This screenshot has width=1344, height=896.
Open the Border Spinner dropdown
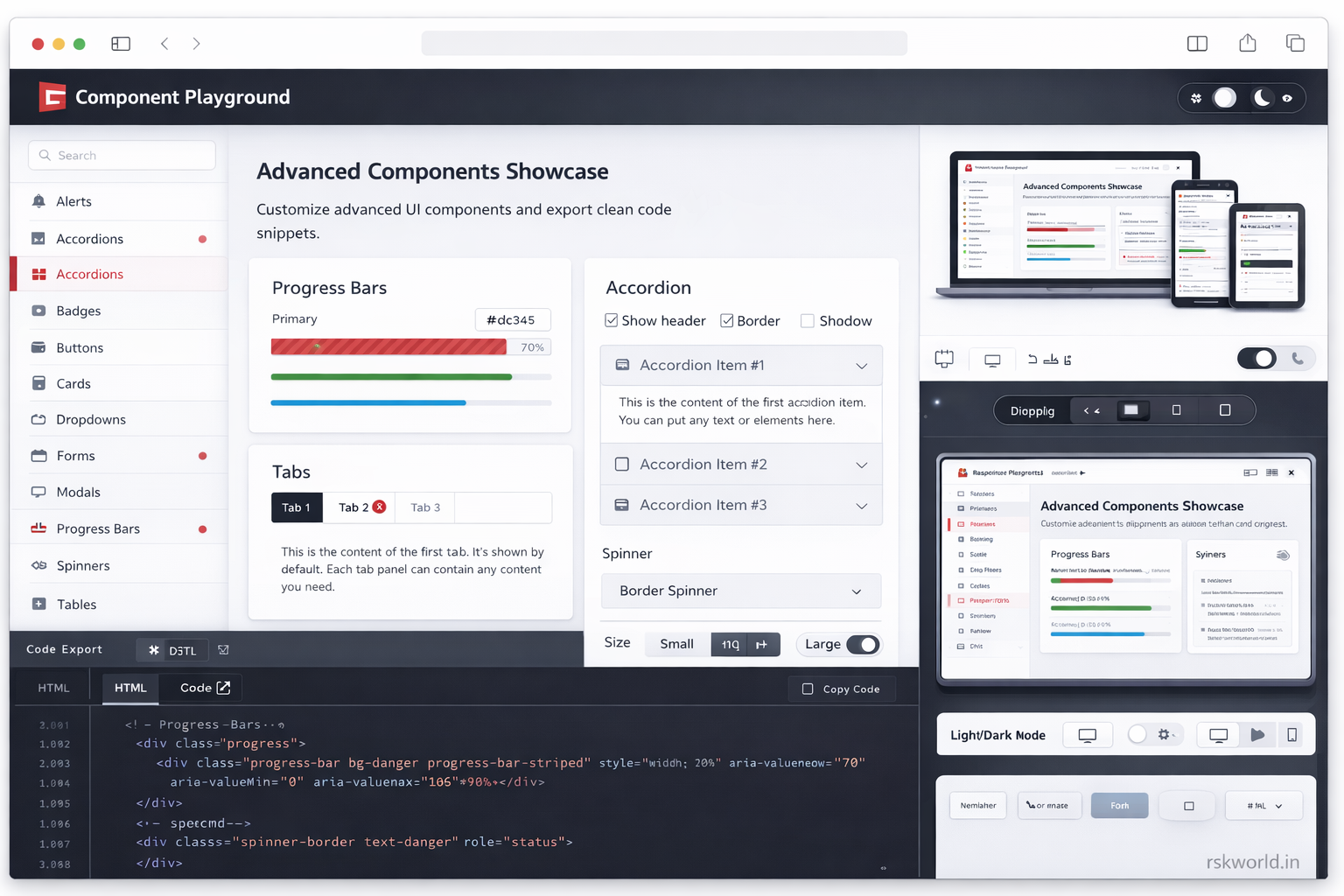pos(740,591)
